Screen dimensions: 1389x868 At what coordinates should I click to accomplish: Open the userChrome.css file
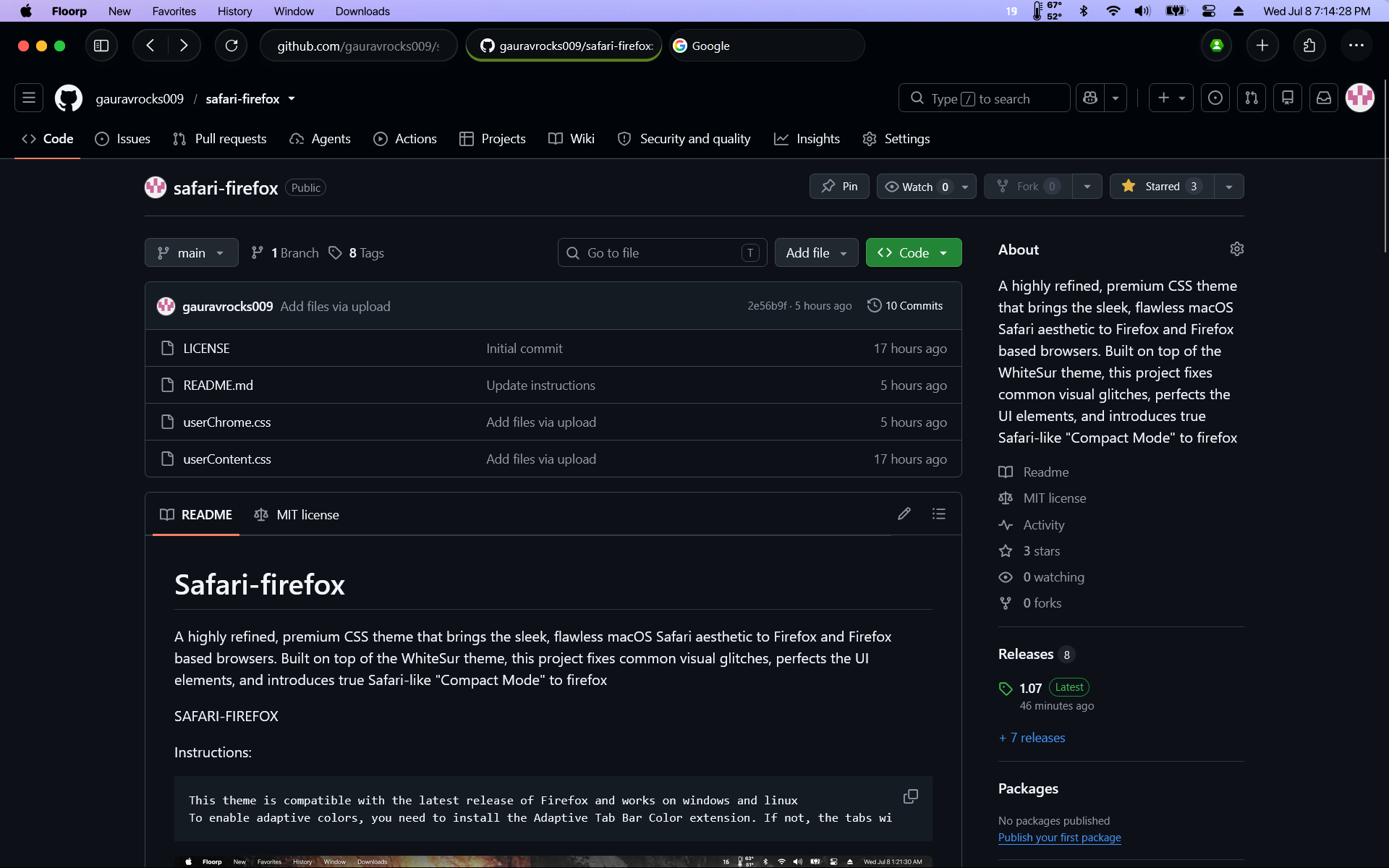click(227, 422)
